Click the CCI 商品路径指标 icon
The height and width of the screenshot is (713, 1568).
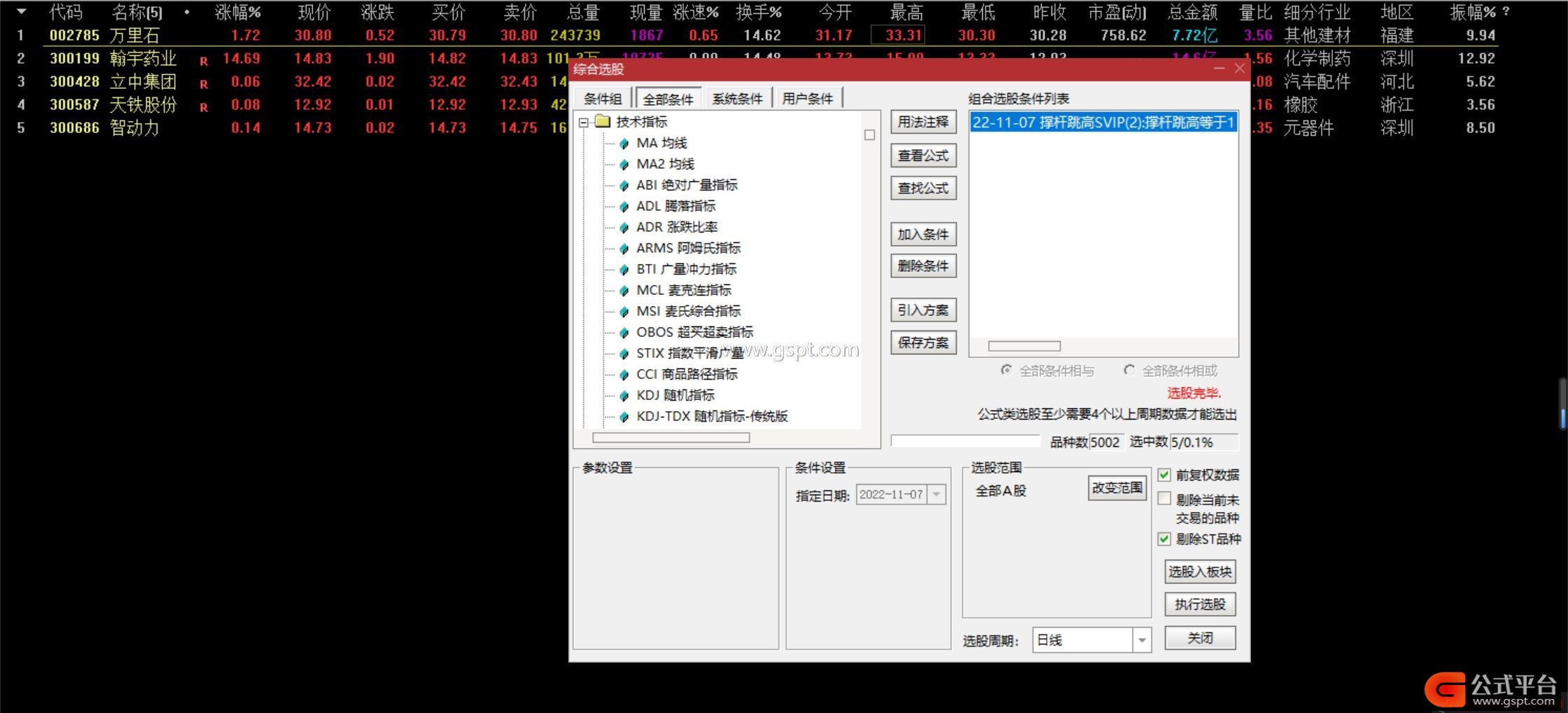pos(624,375)
